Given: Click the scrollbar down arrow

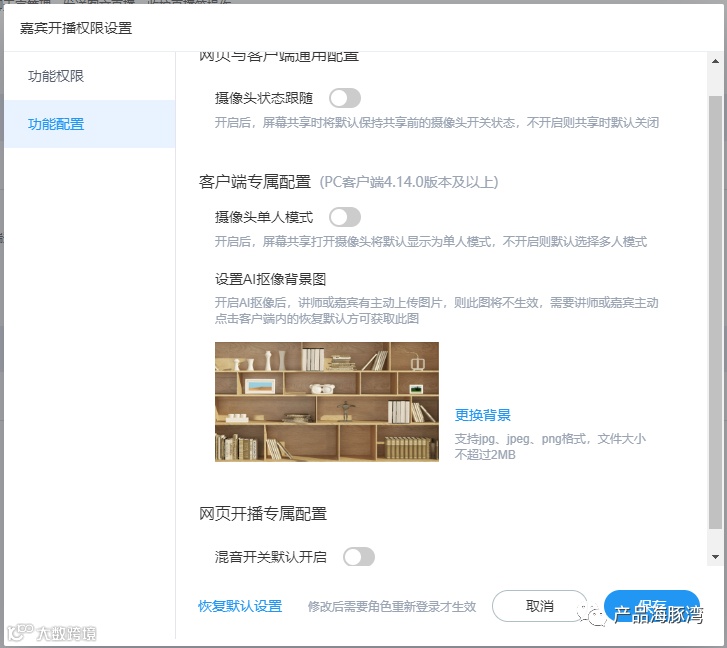Looking at the screenshot, I should pos(715,557).
